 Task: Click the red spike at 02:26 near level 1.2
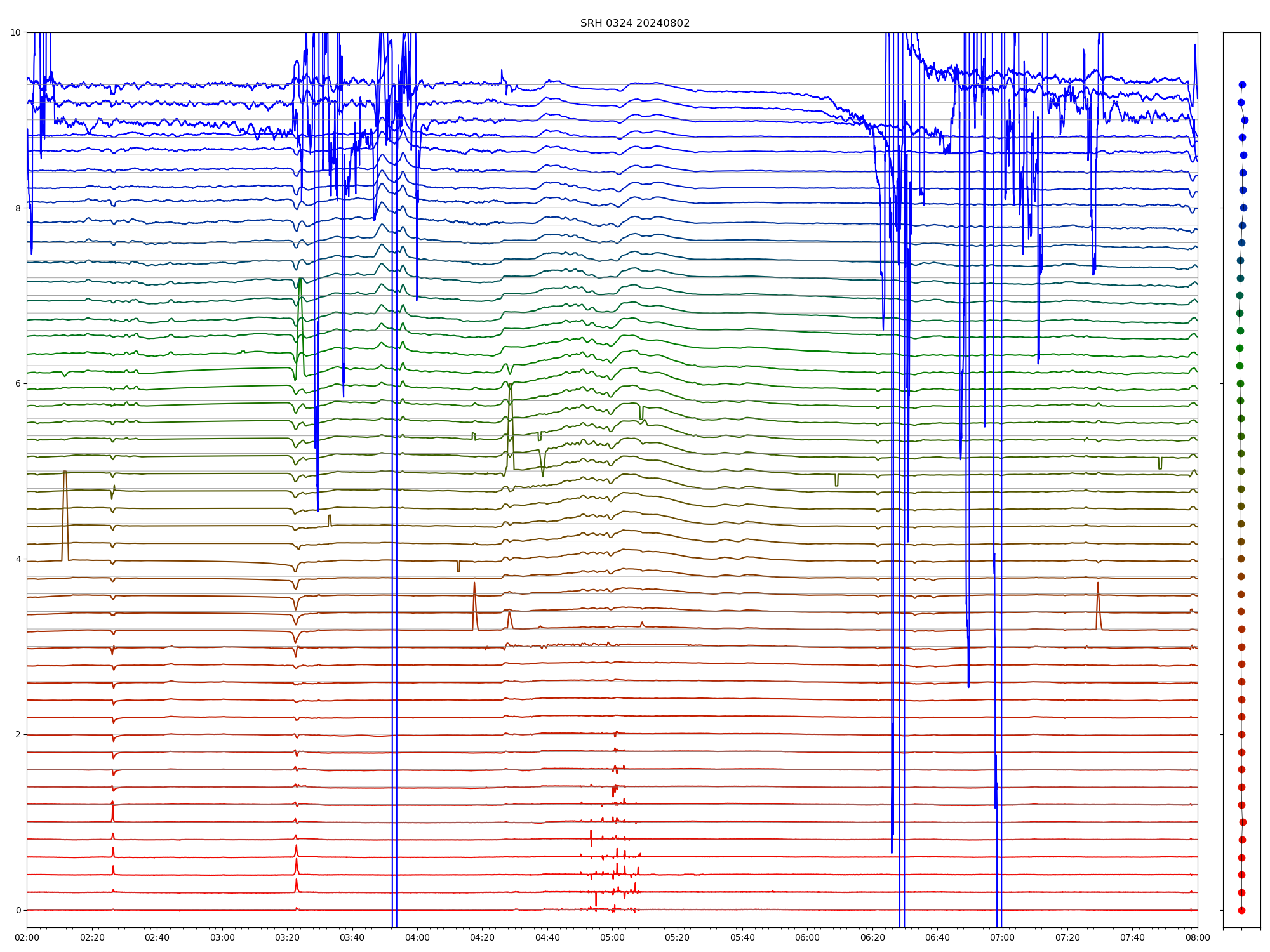coord(112,809)
